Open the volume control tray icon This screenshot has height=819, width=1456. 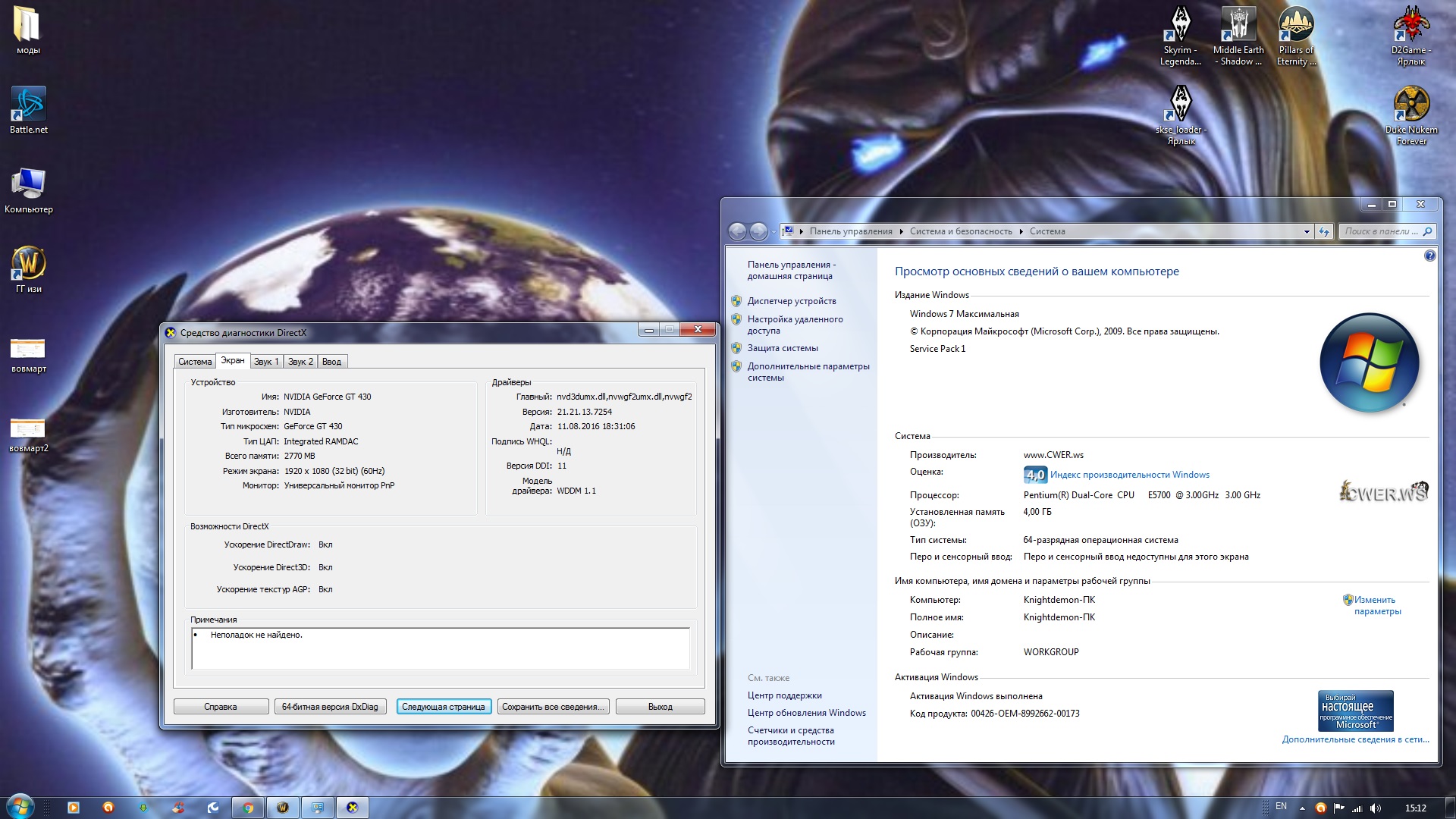[1376, 808]
